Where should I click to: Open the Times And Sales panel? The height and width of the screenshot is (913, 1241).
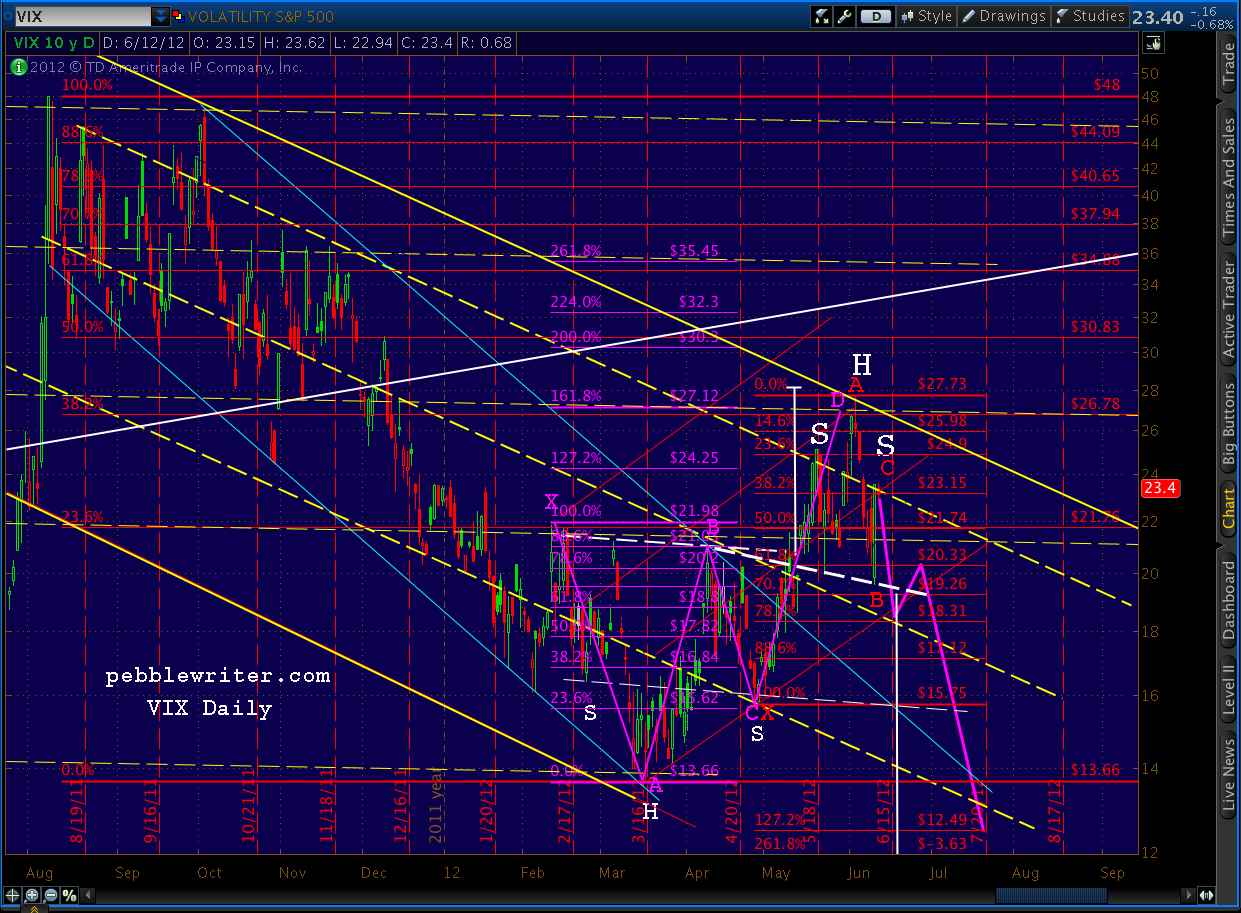(1230, 145)
